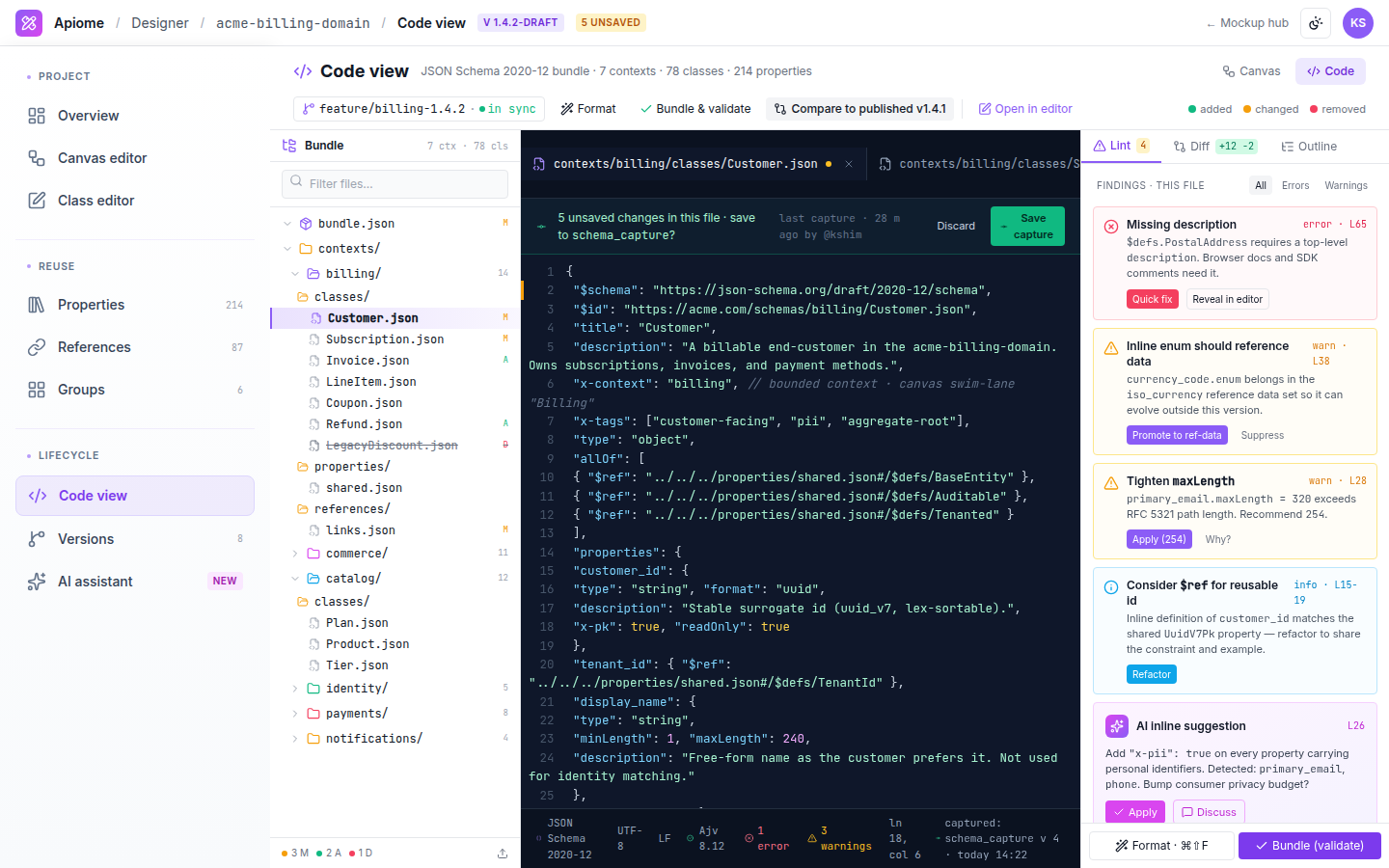Collapse the catalog/ folder
The image size is (1389, 868).
pyautogui.click(x=295, y=579)
